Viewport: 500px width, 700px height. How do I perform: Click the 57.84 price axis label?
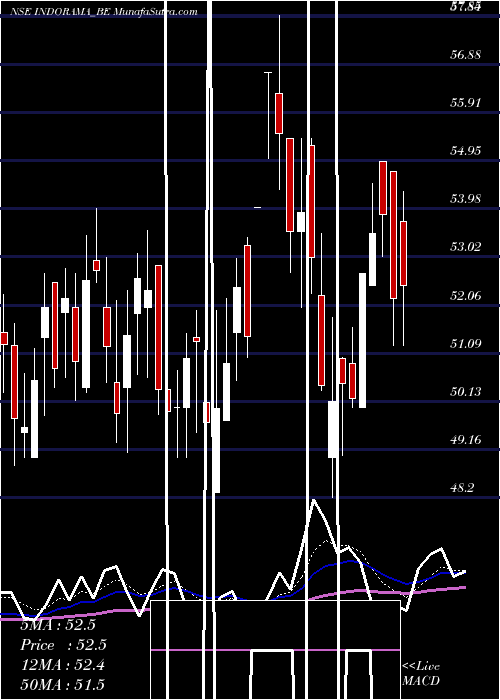pos(466,6)
